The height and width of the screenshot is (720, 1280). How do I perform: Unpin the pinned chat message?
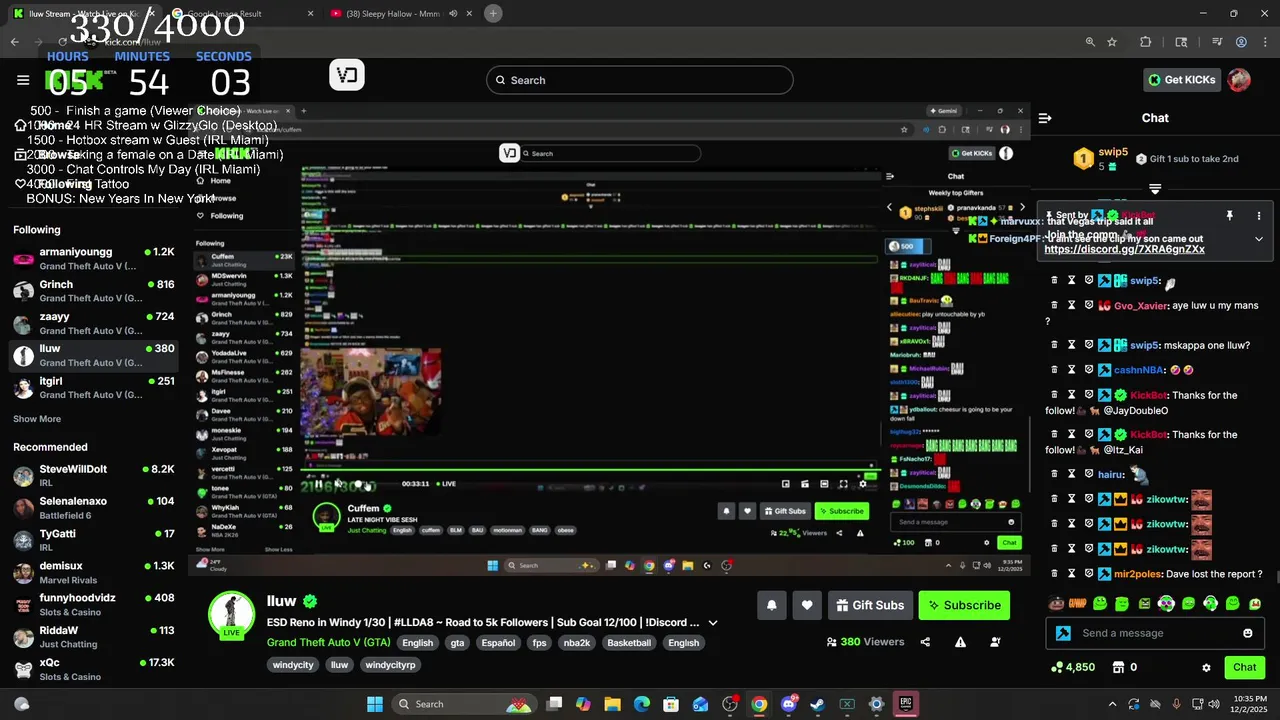tap(1230, 215)
